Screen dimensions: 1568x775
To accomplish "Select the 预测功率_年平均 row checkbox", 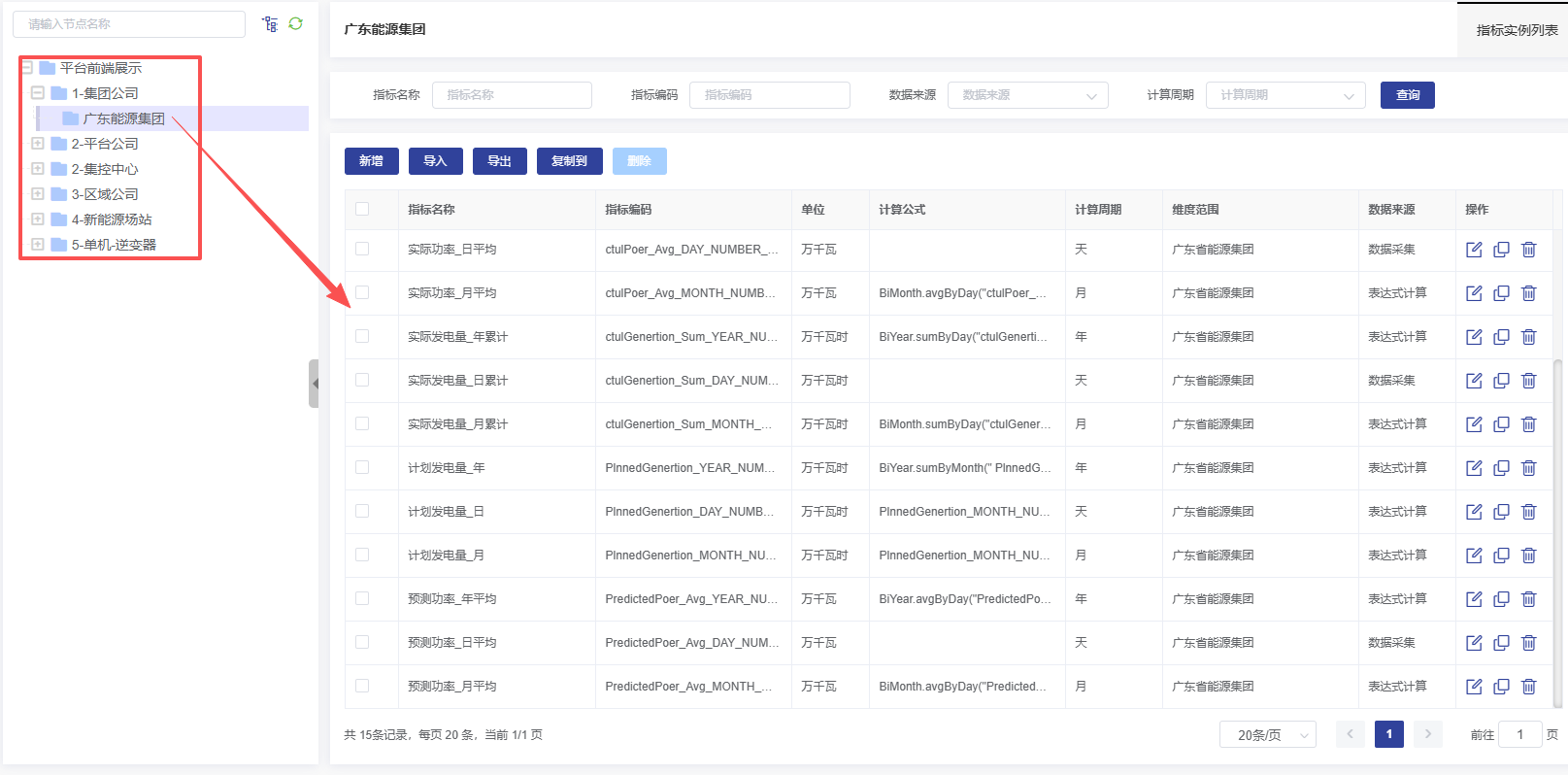I will (x=362, y=599).
